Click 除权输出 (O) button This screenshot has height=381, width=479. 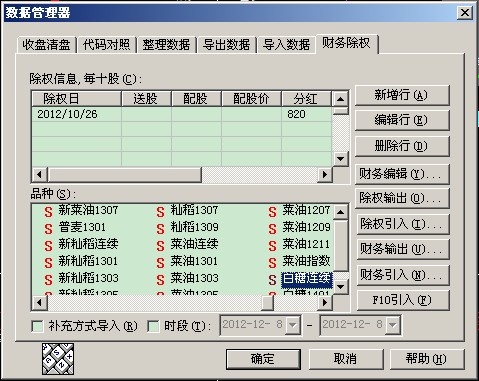(x=402, y=199)
